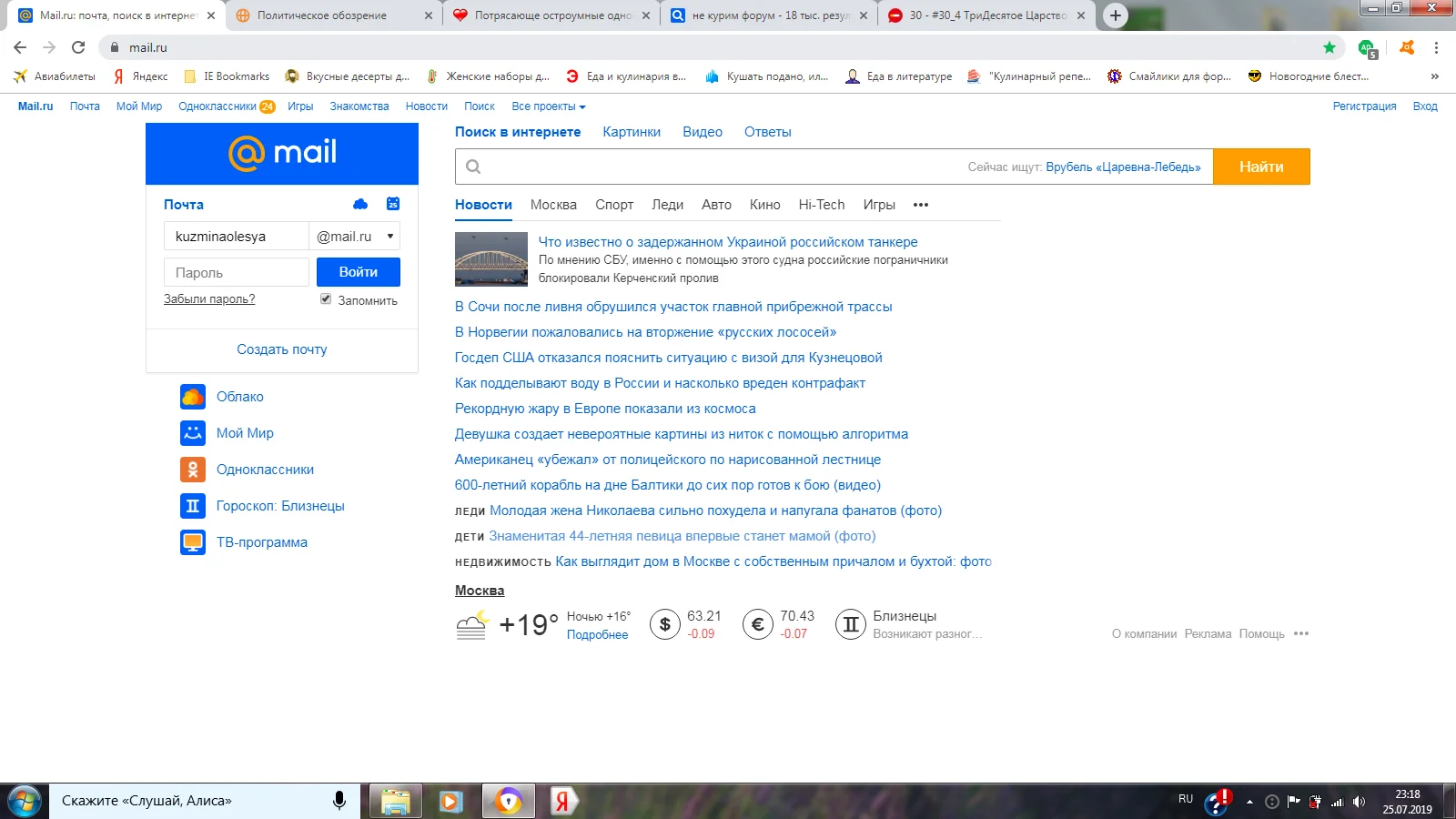Image resolution: width=1456 pixels, height=819 pixels.
Task: Open Одноклассники via its orange icon
Action: coord(193,470)
